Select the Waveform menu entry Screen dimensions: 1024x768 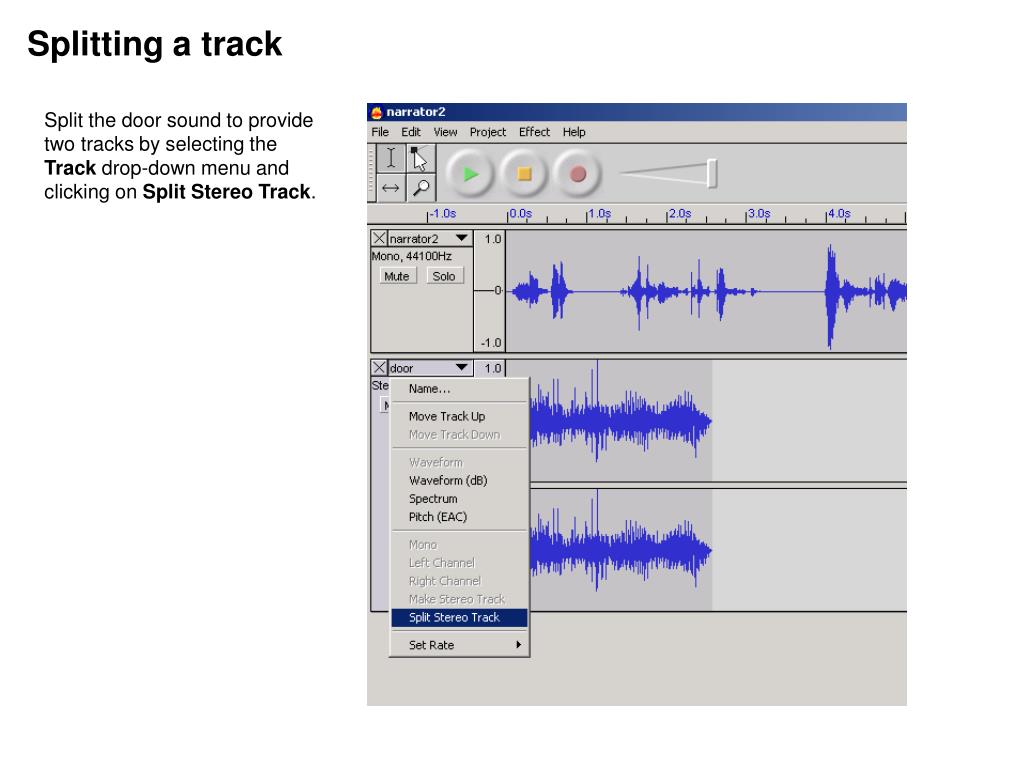tap(459, 462)
